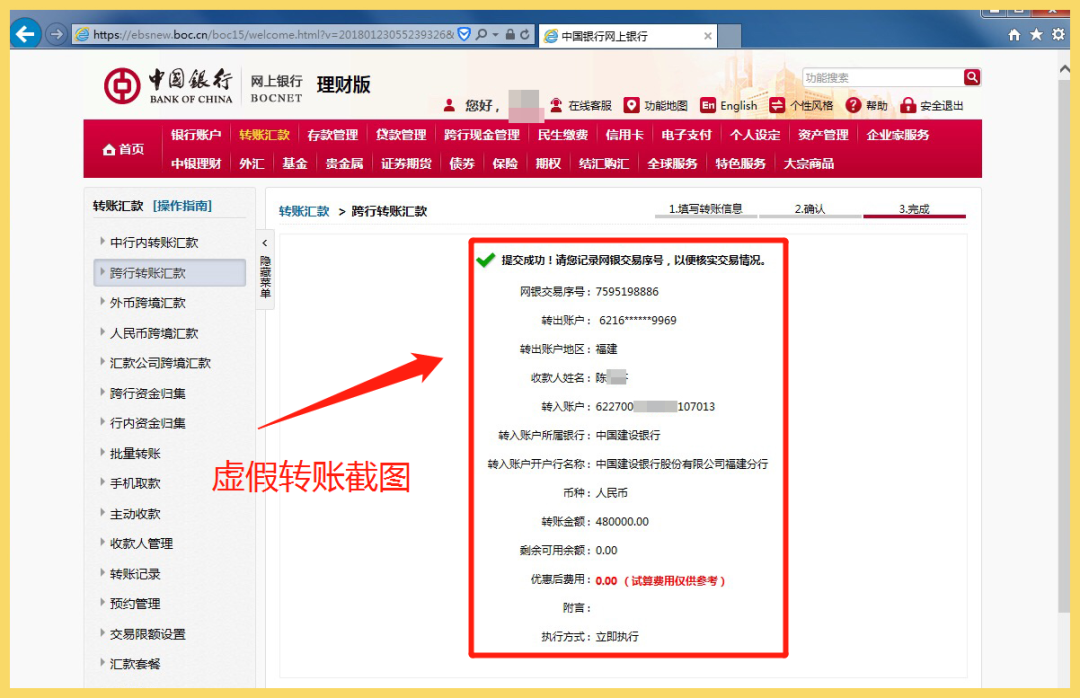
Task: Click the red search button beside 功能搜索
Action: coord(972,77)
